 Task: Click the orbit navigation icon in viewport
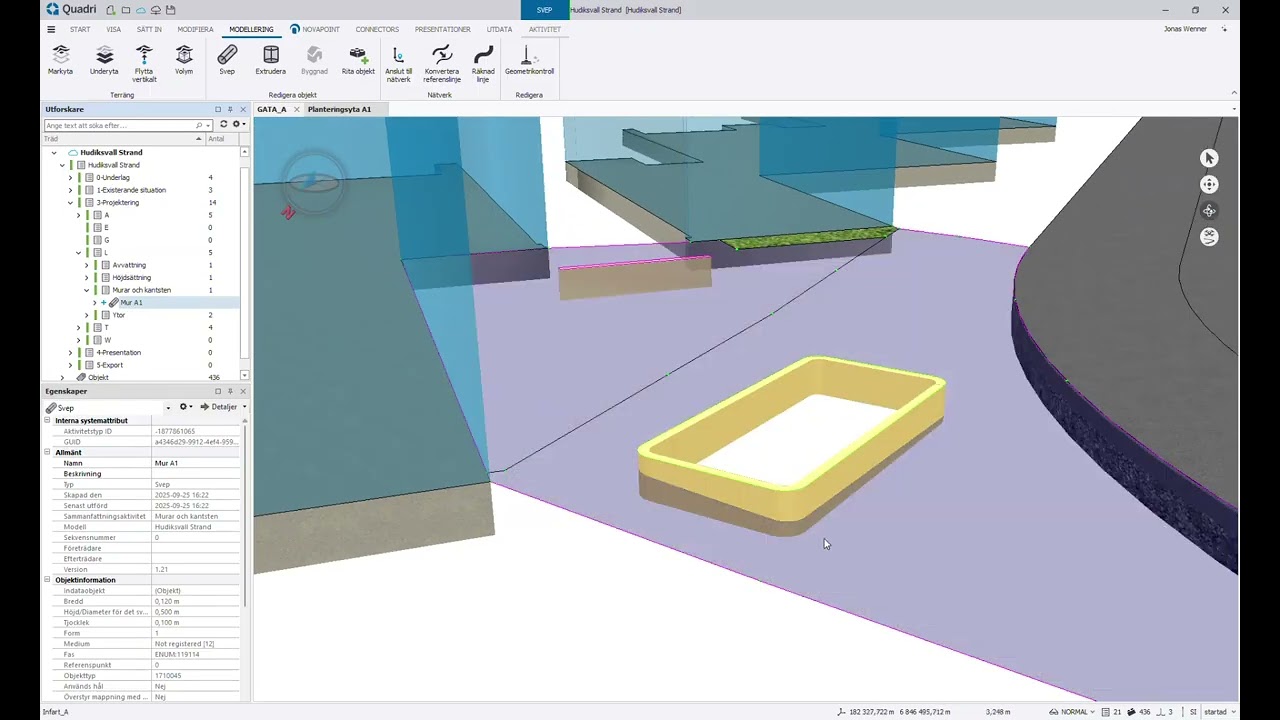point(1209,211)
